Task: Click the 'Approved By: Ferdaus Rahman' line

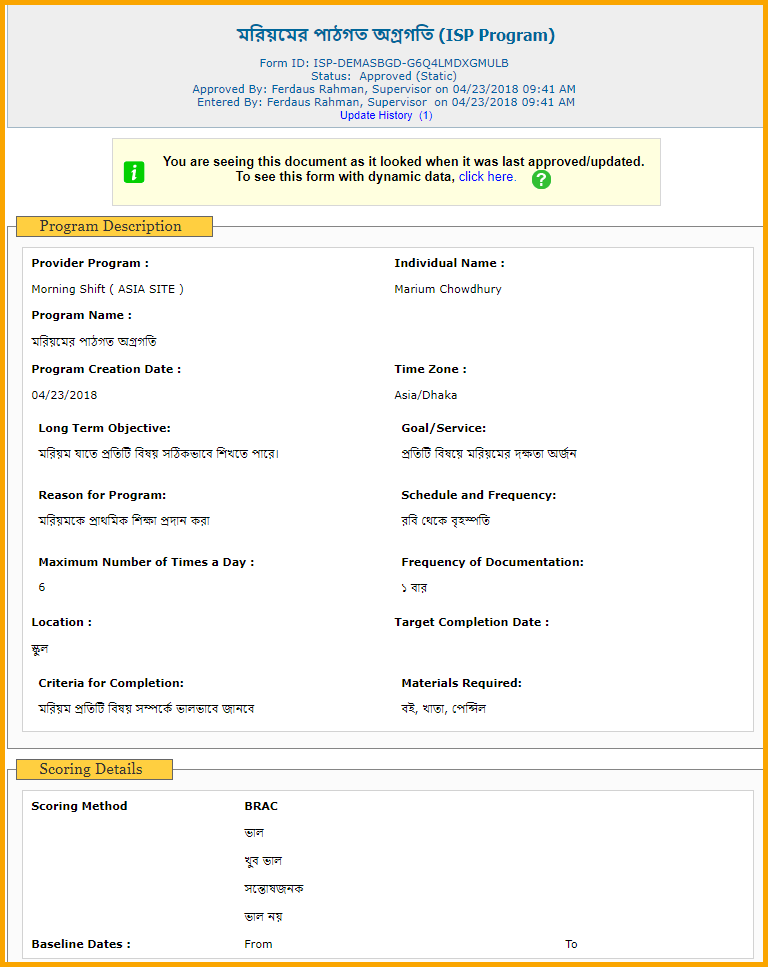Action: click(384, 89)
